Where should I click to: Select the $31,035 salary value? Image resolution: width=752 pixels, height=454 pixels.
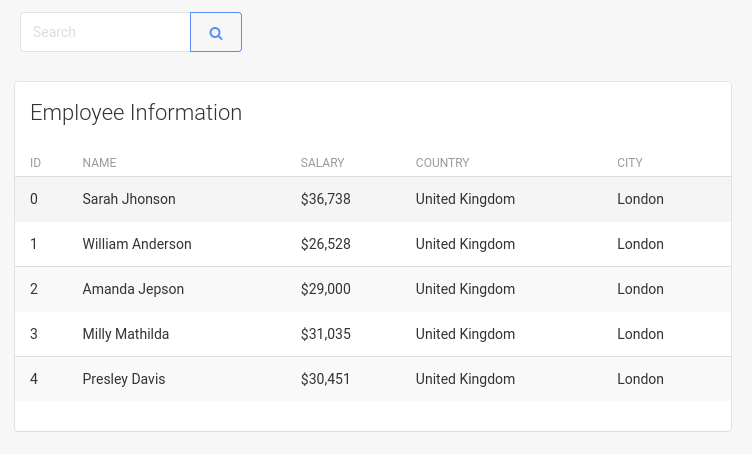[x=326, y=334]
